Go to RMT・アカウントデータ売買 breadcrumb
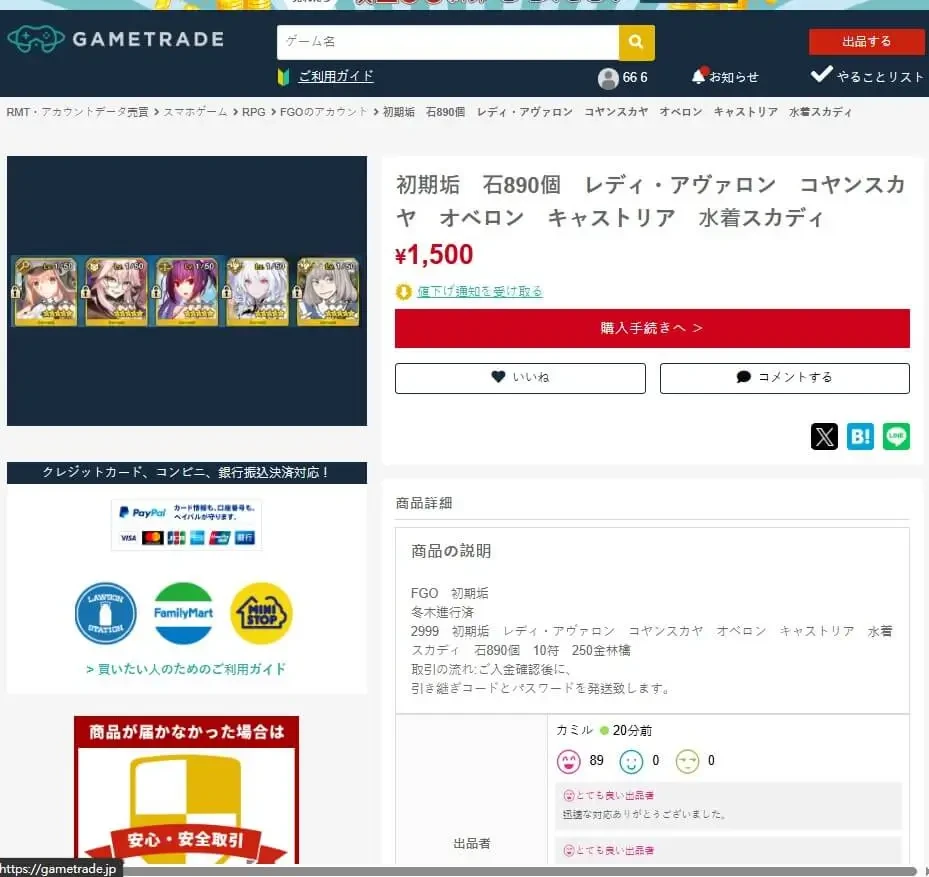Image resolution: width=929 pixels, height=877 pixels. pyautogui.click(x=78, y=112)
